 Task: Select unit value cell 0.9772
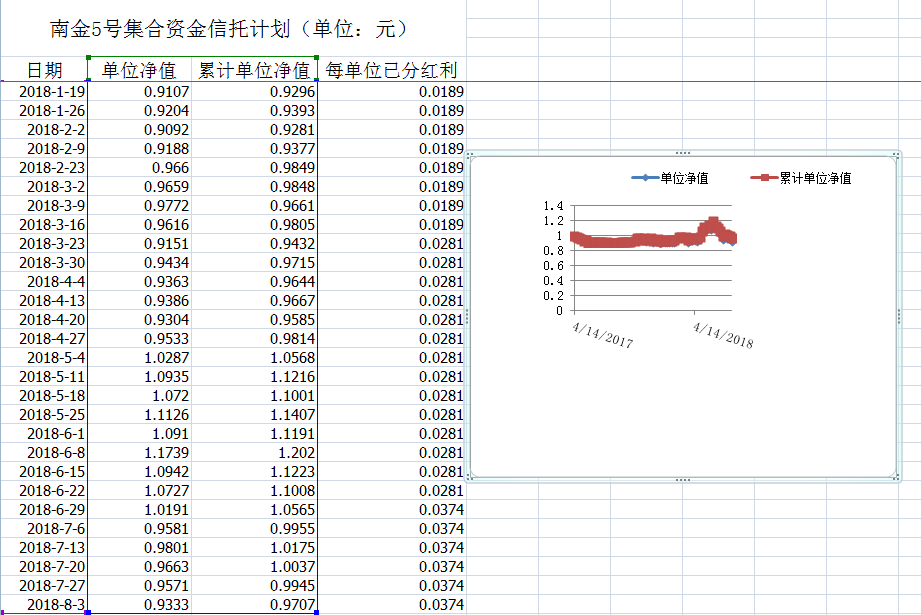(x=139, y=206)
